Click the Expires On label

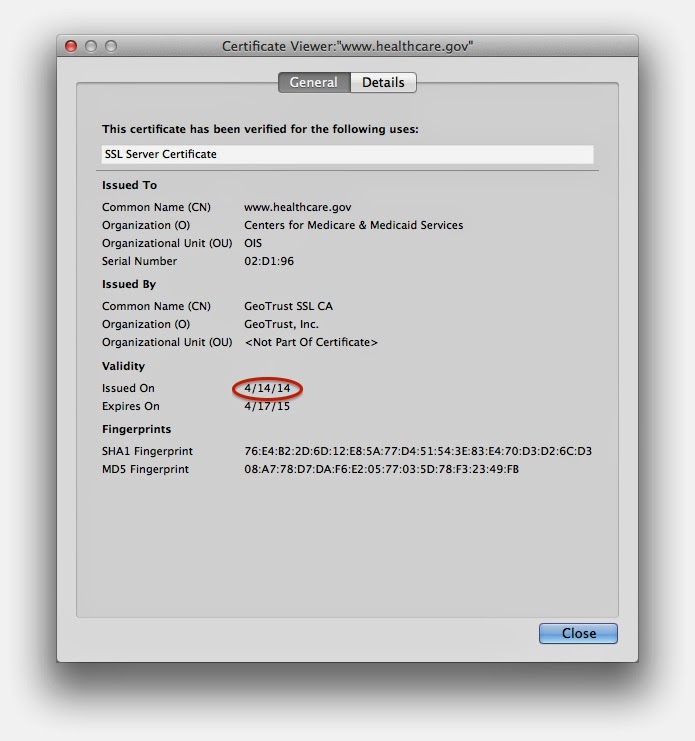click(x=130, y=406)
